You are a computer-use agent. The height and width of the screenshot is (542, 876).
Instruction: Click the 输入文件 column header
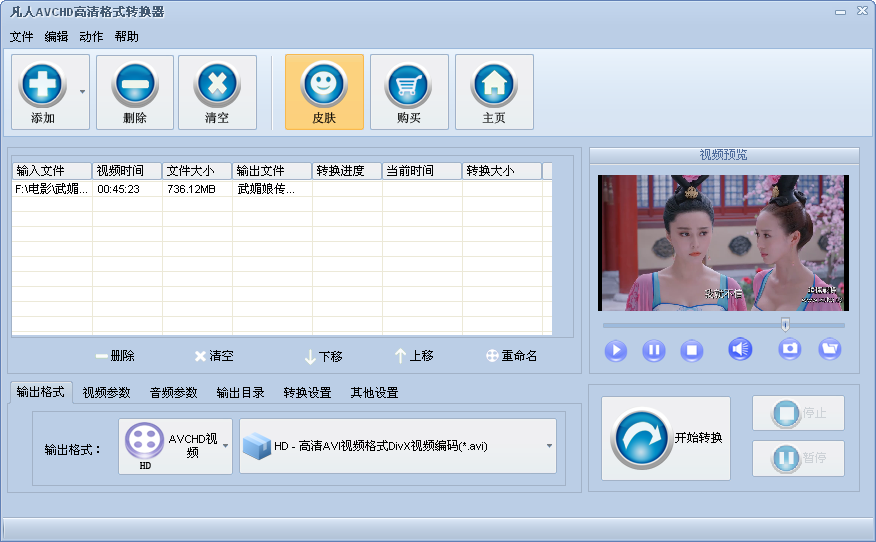[52, 171]
